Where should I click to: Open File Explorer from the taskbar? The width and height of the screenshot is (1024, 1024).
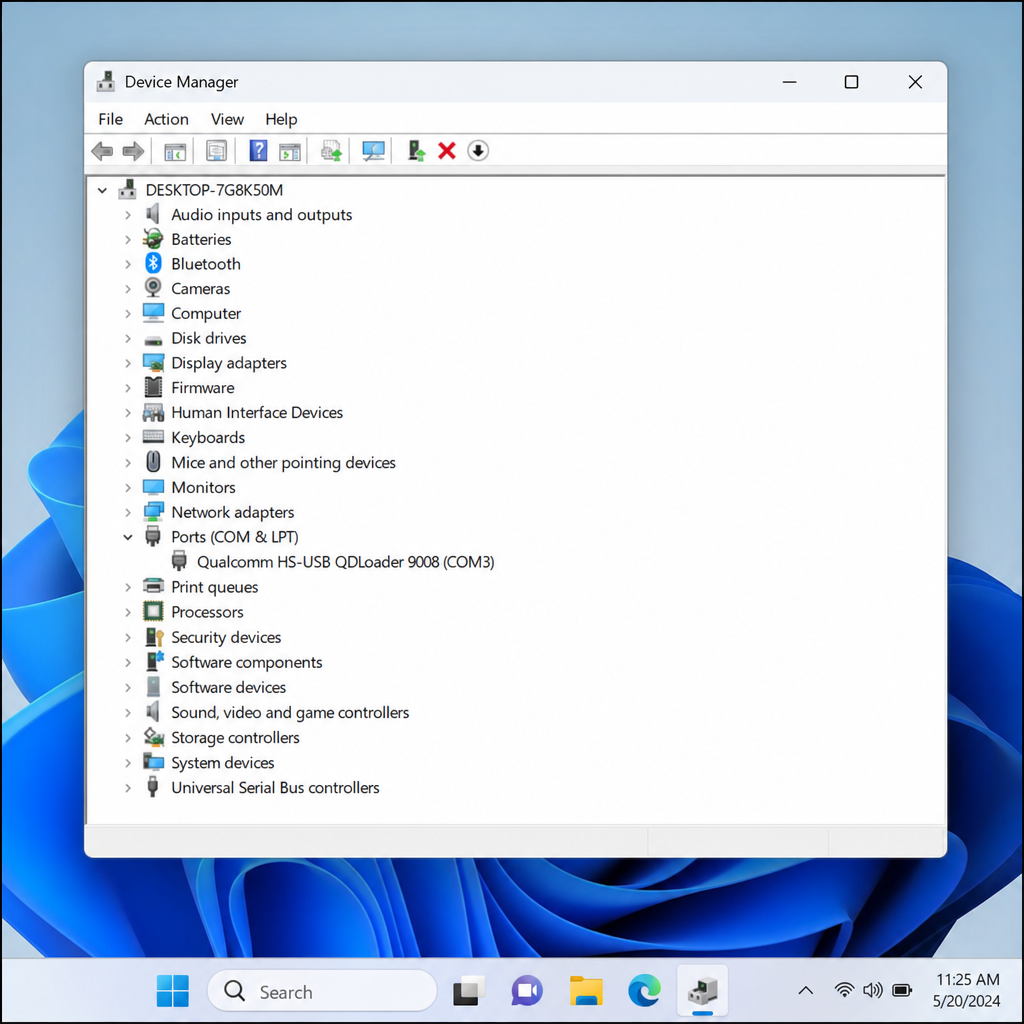(x=586, y=991)
